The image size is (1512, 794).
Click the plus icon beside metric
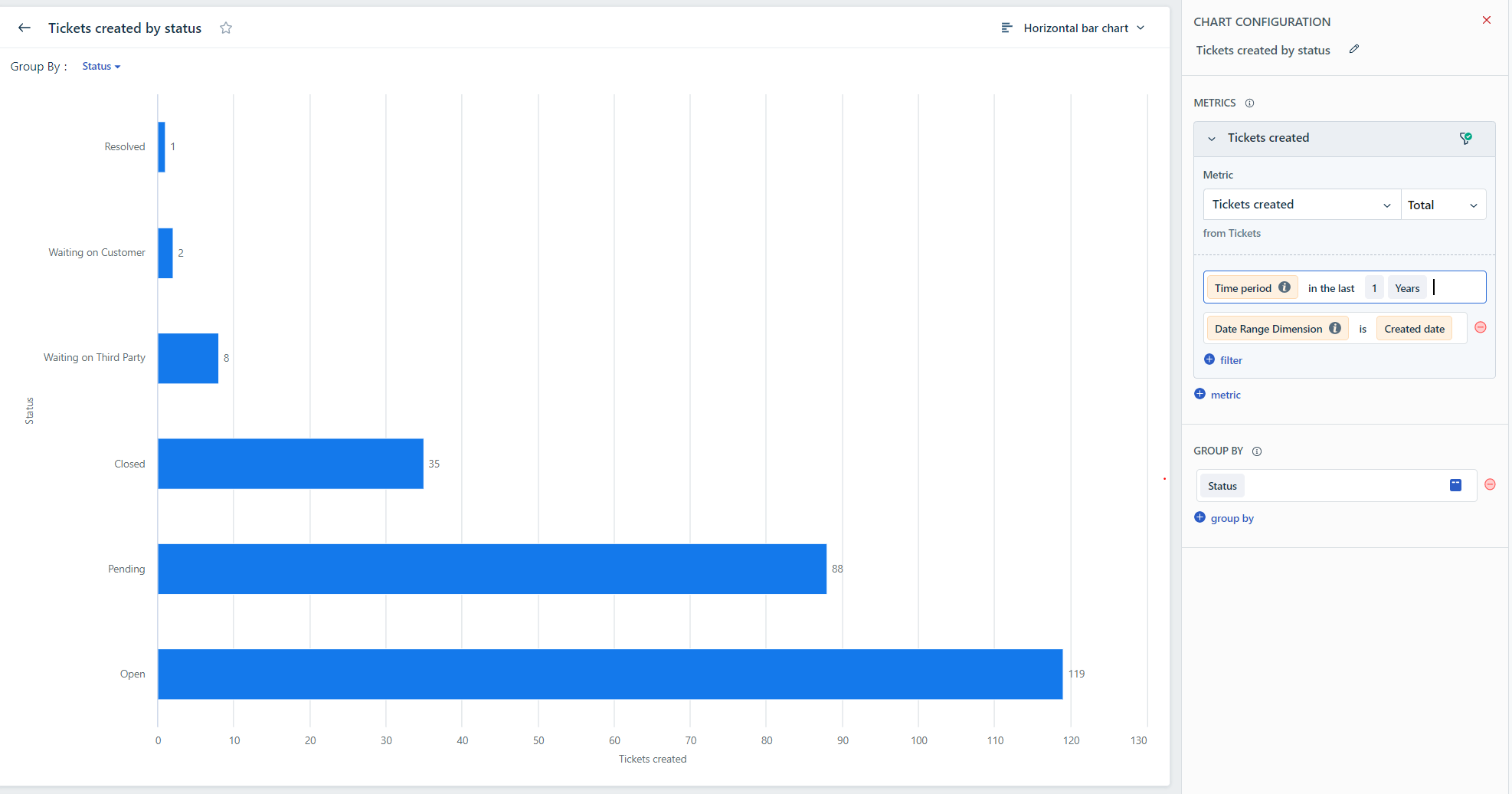(1199, 394)
